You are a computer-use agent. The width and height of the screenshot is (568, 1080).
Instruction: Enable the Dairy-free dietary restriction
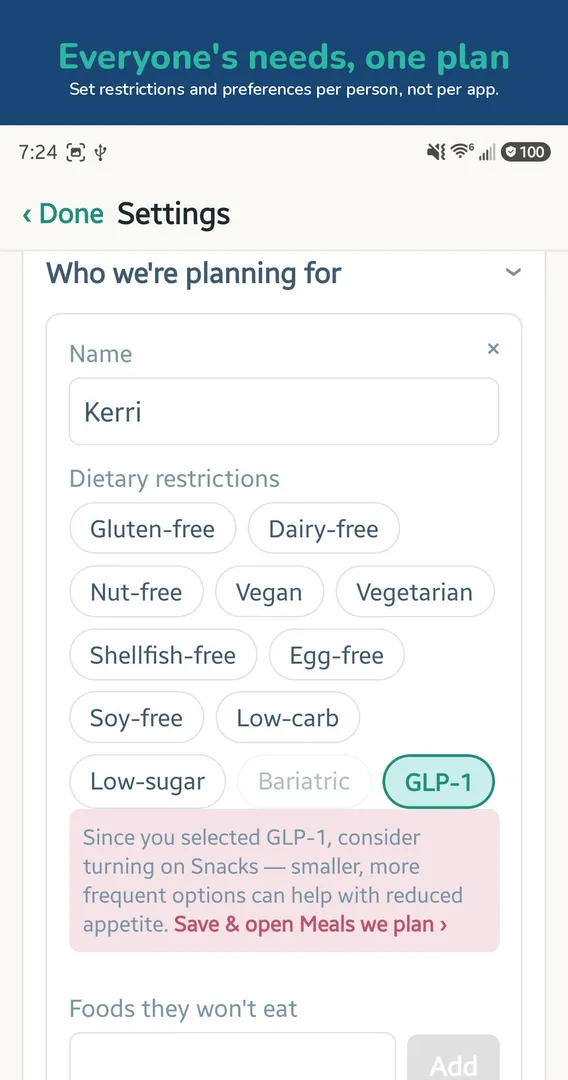[324, 529]
